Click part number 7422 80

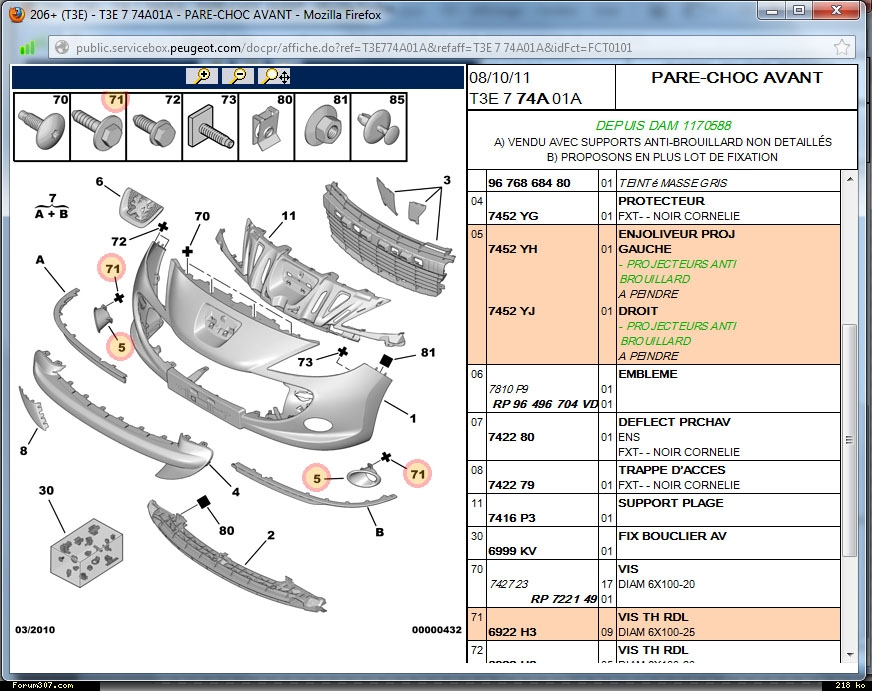point(511,437)
